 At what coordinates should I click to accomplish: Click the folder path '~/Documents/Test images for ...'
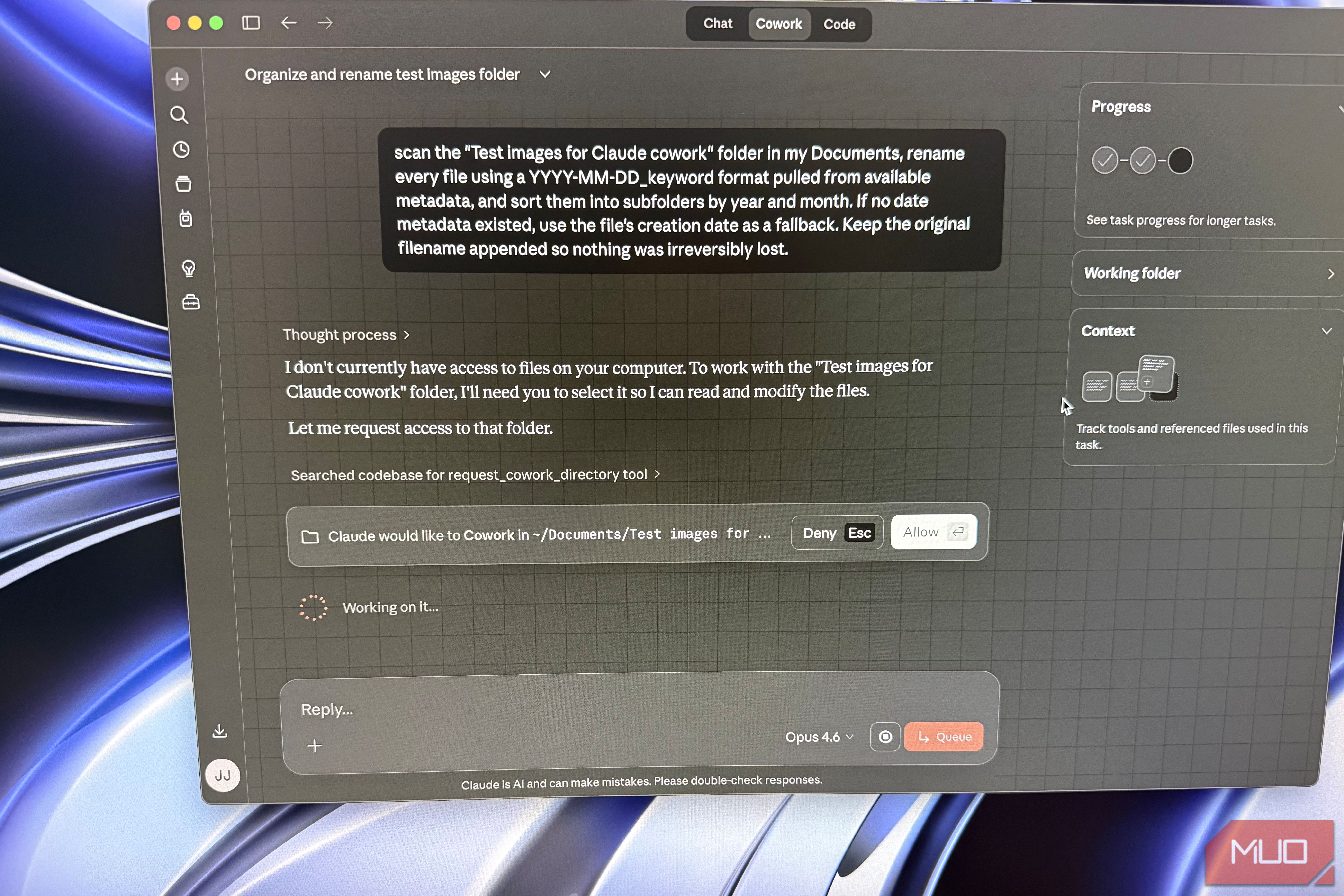(x=651, y=534)
